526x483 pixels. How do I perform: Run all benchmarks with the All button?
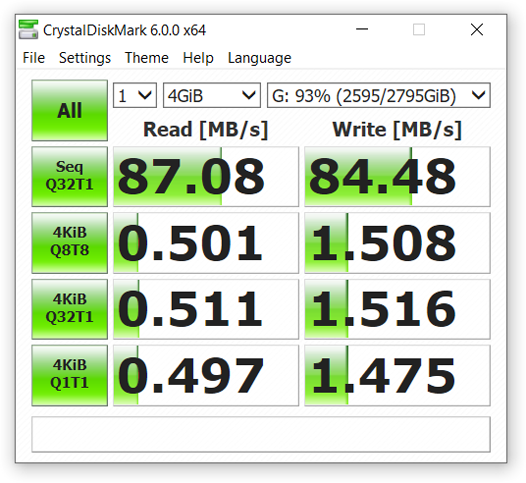(69, 110)
